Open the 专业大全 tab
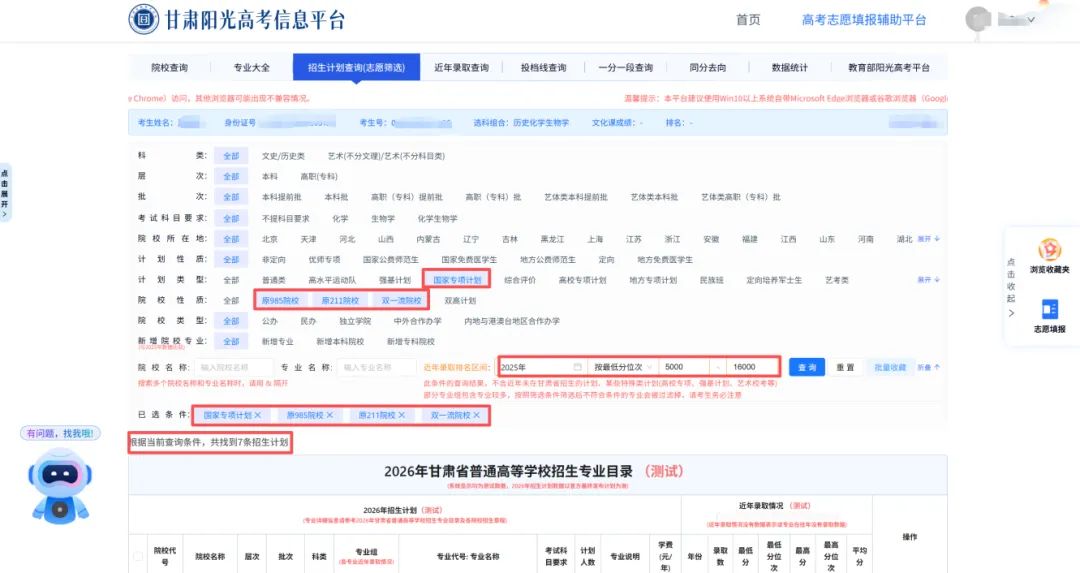This screenshot has width=1080, height=573. pos(251,67)
